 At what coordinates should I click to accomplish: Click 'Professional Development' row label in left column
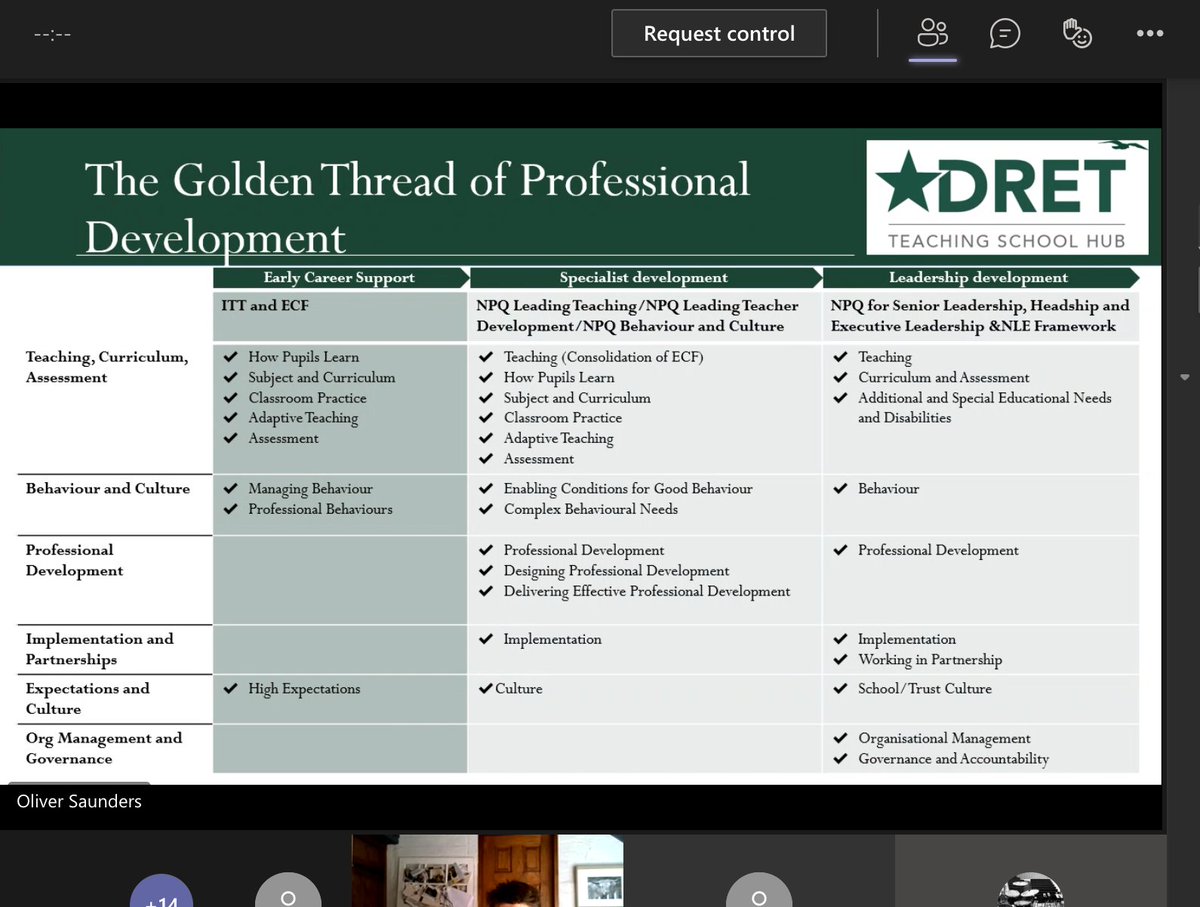[75, 560]
